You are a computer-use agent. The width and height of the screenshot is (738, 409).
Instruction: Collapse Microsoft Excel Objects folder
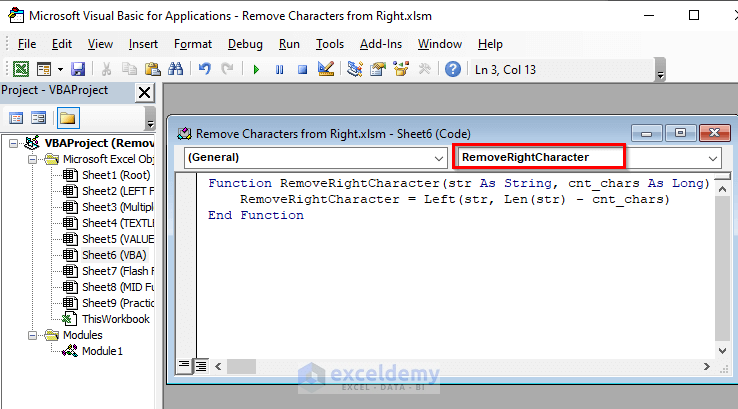click(x=32, y=160)
